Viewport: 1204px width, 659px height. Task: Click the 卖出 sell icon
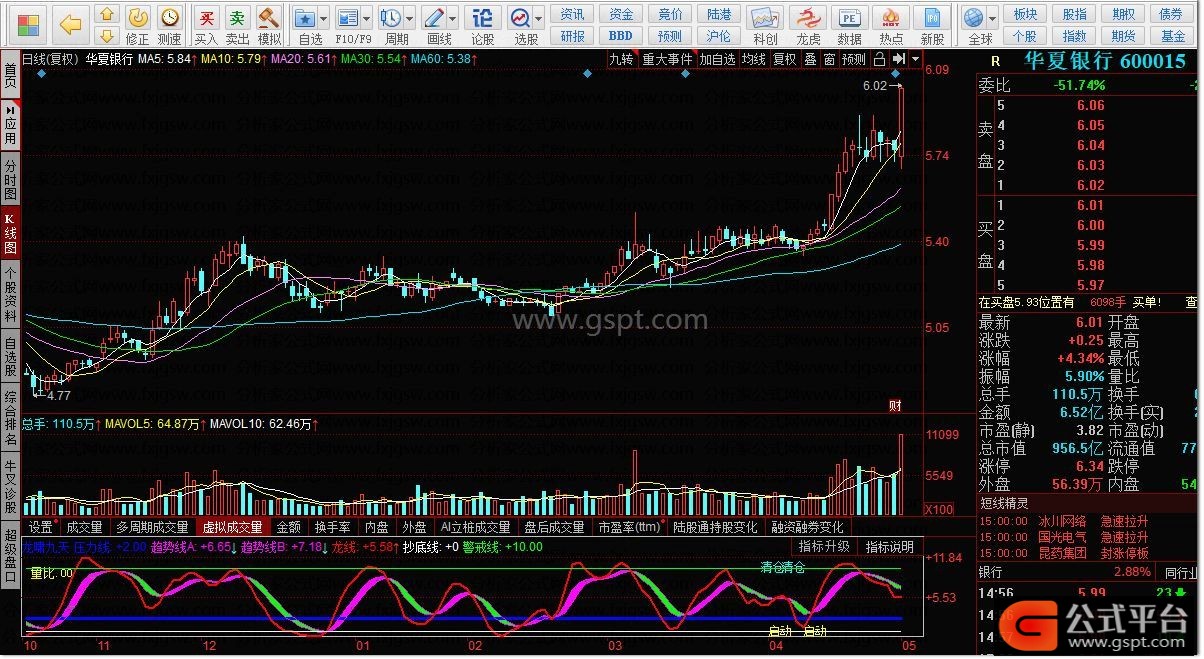pos(237,25)
